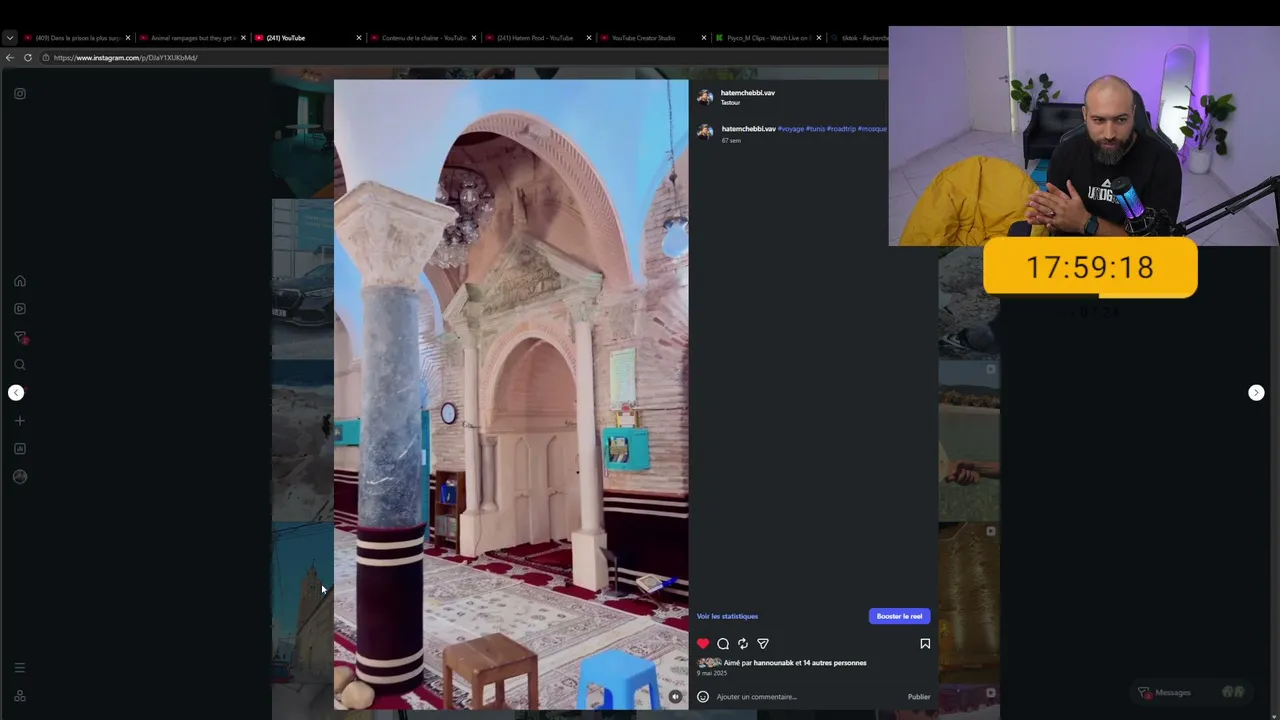Switch to 'Psyco_M Clips' tab
Image resolution: width=1280 pixels, height=720 pixels.
coord(768,38)
